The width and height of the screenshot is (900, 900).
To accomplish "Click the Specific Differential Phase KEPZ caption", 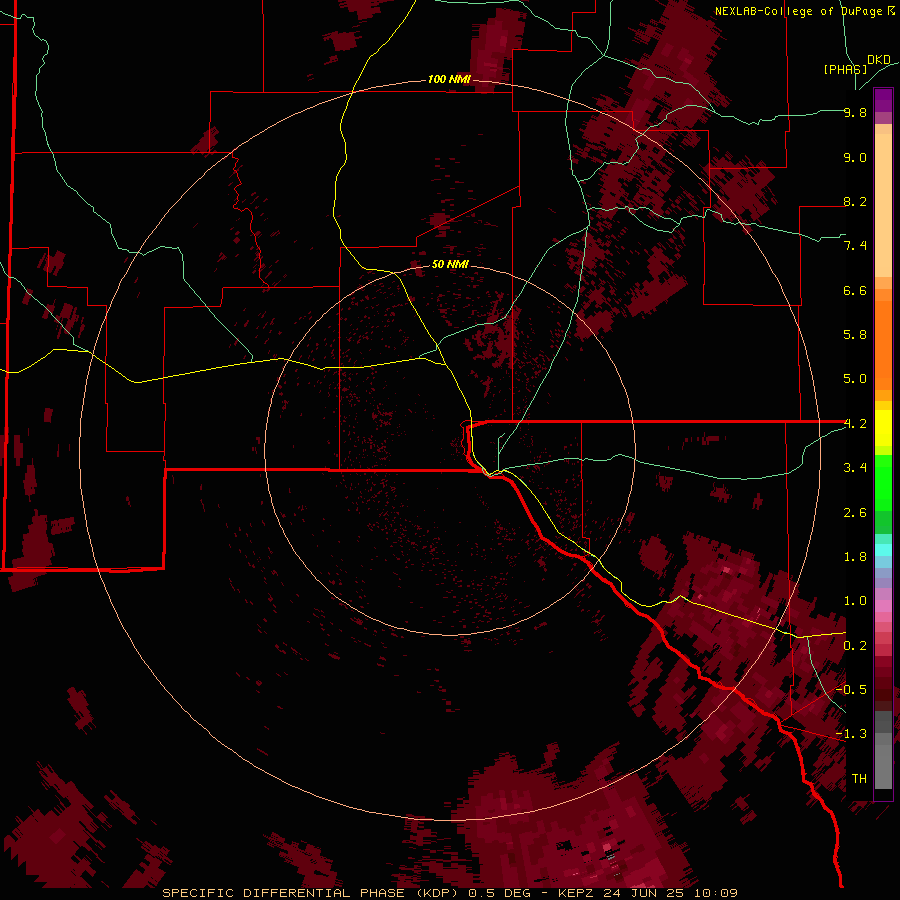I will (x=449, y=893).
